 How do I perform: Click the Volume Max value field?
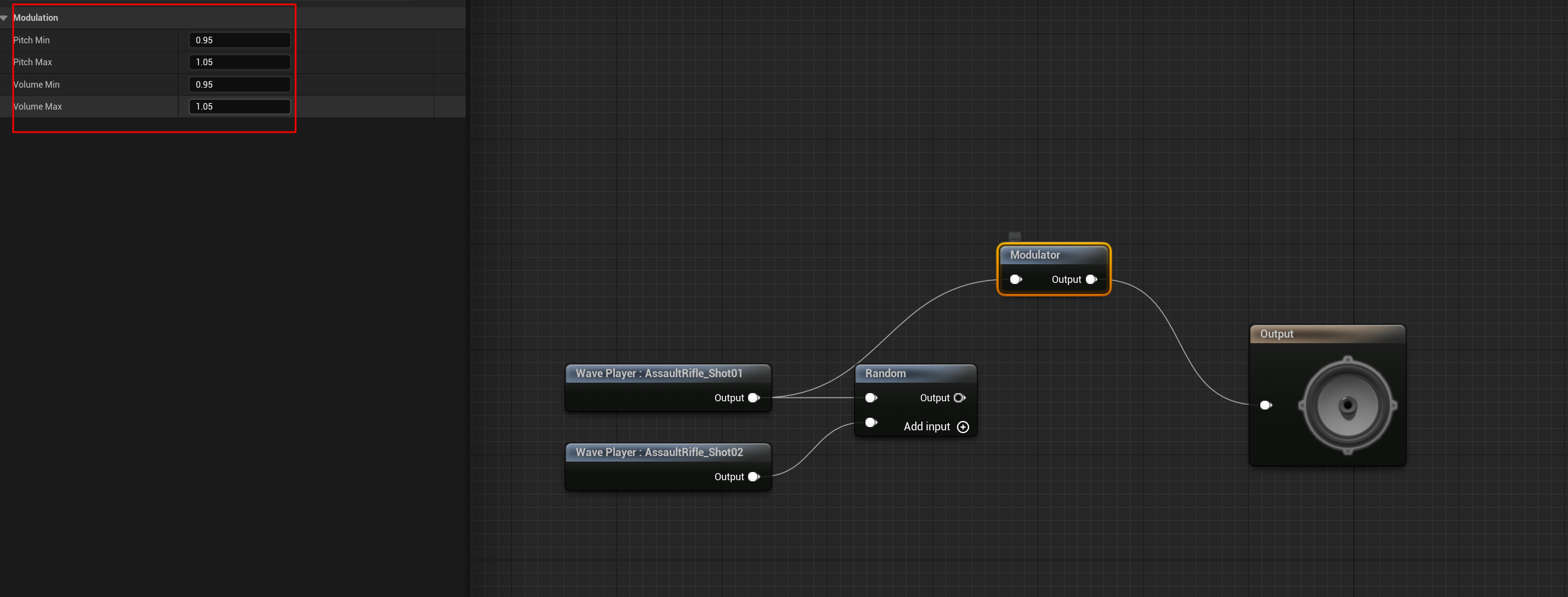(239, 106)
